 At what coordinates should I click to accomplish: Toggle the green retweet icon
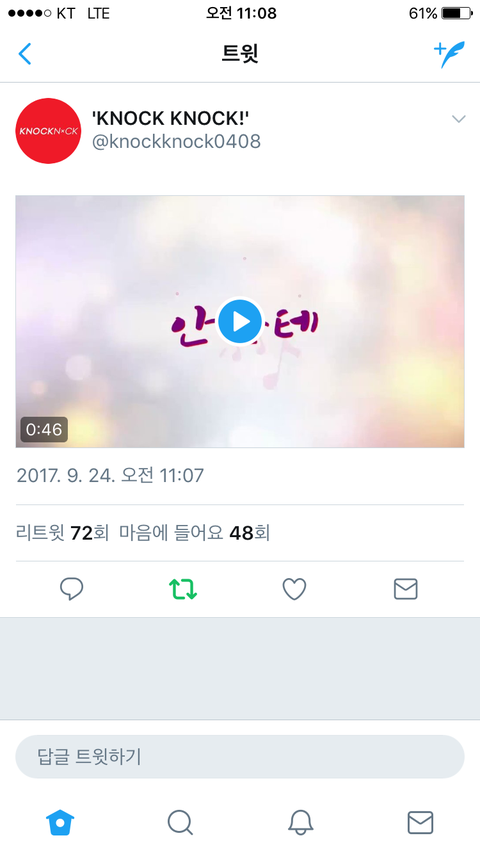point(183,589)
